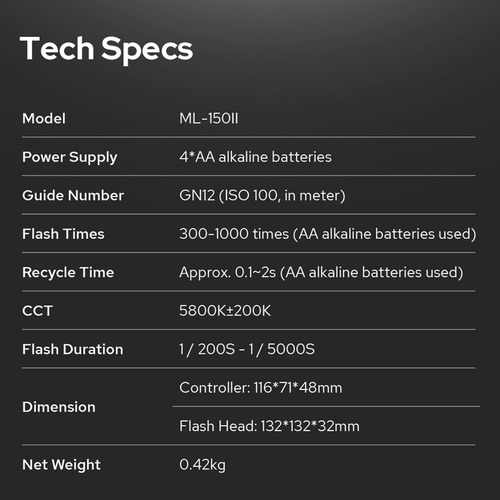
Task: Click the ML-150II model value
Action: coord(209,119)
